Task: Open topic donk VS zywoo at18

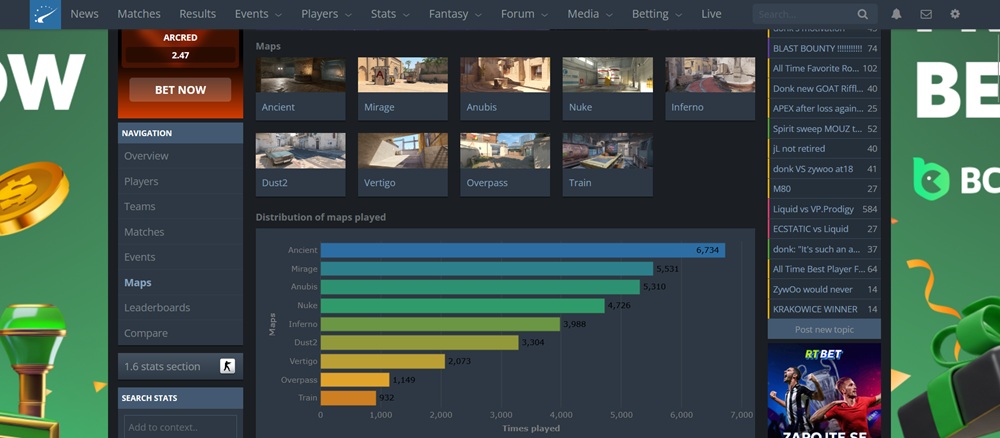Action: click(824, 169)
